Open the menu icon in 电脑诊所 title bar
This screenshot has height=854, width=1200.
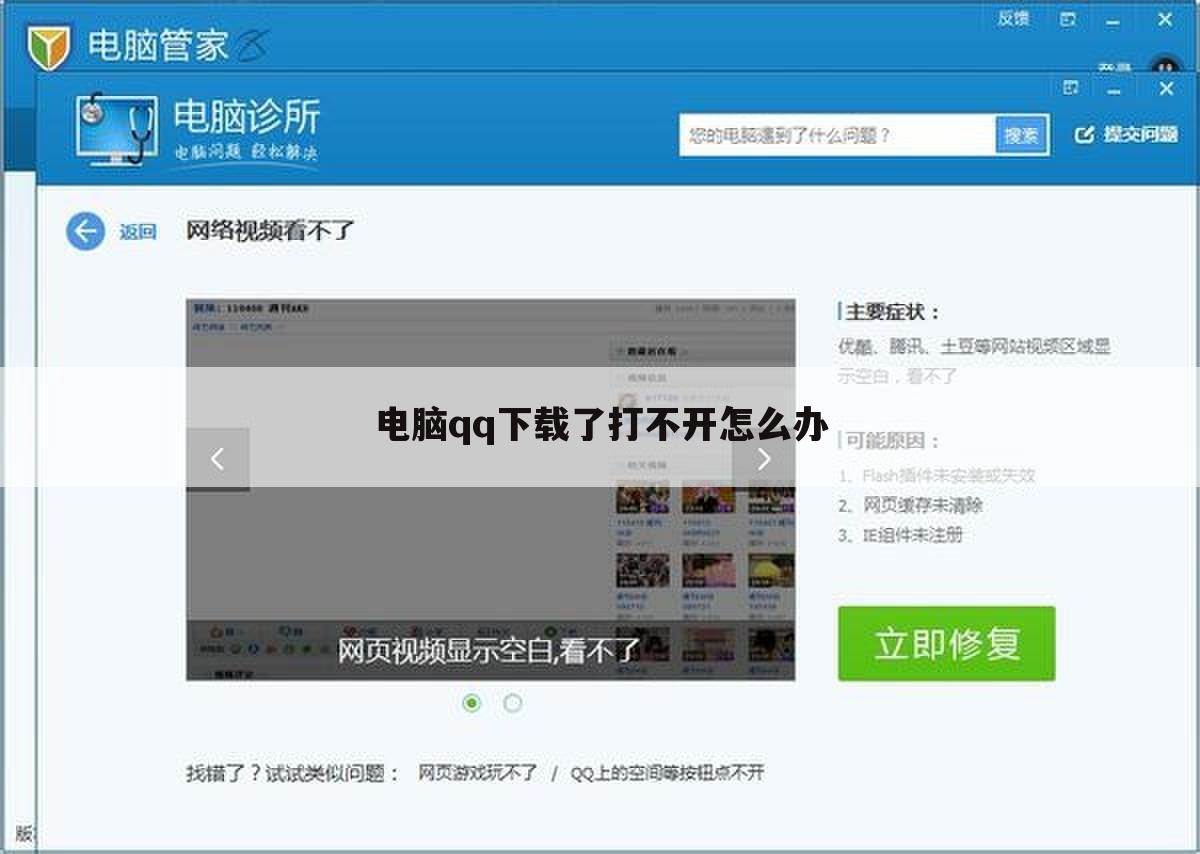click(1071, 88)
